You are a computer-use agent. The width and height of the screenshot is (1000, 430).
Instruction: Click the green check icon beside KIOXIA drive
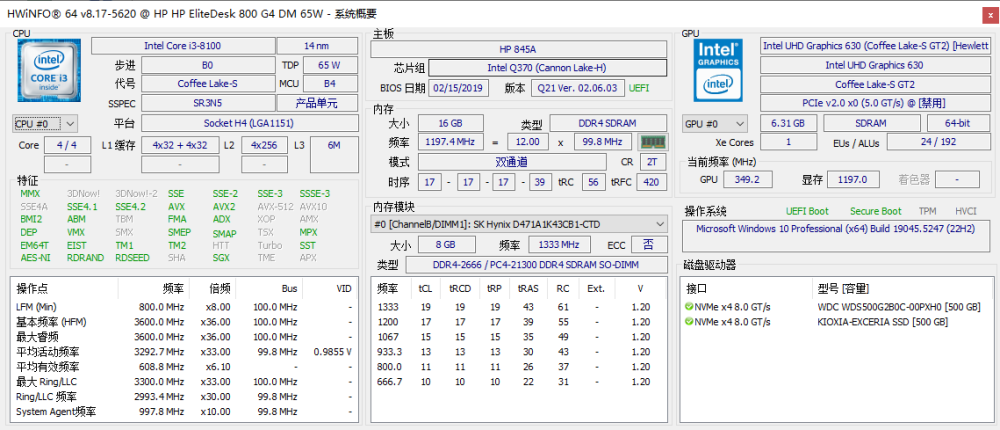[689, 322]
